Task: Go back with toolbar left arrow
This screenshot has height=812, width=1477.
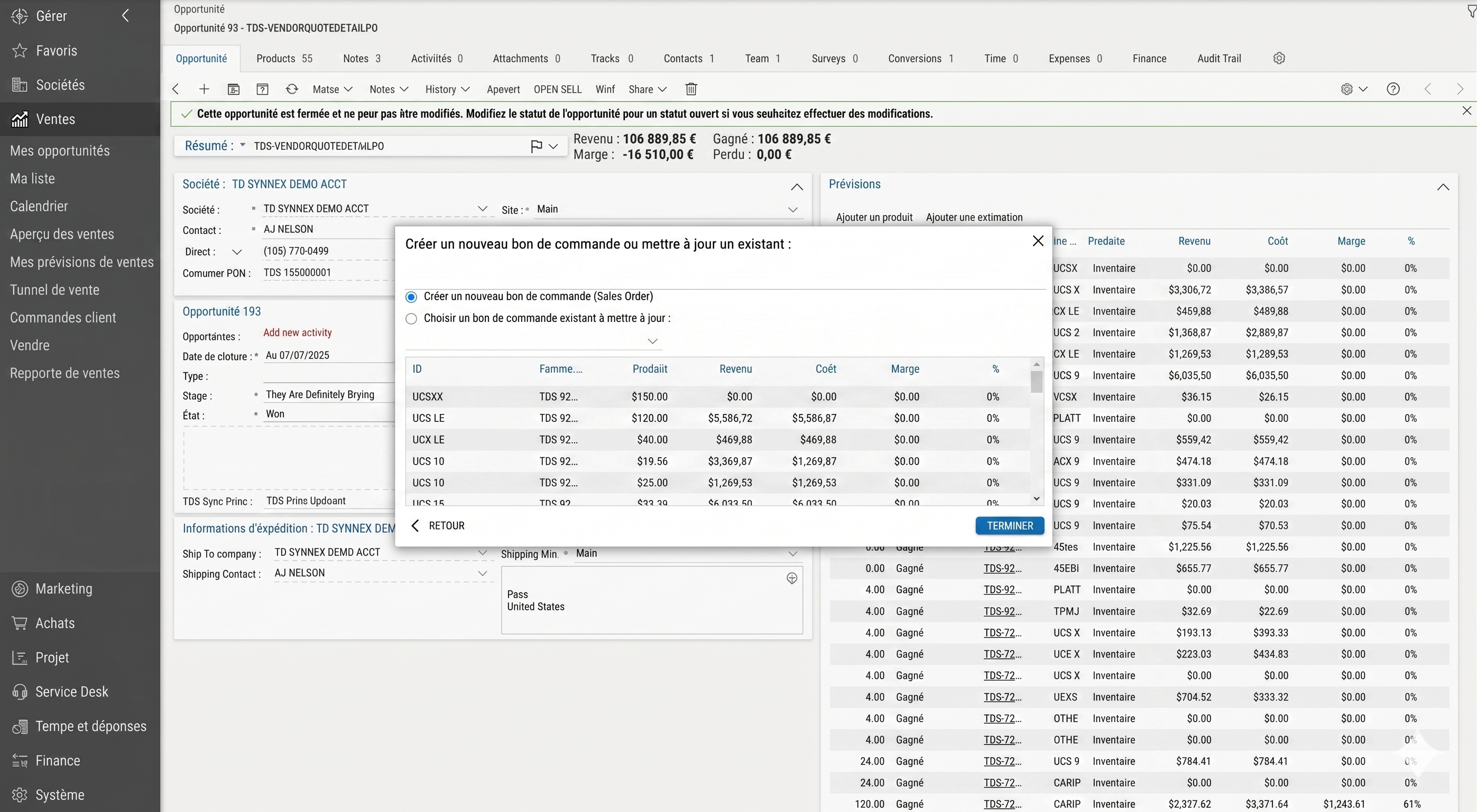Action: pos(176,89)
